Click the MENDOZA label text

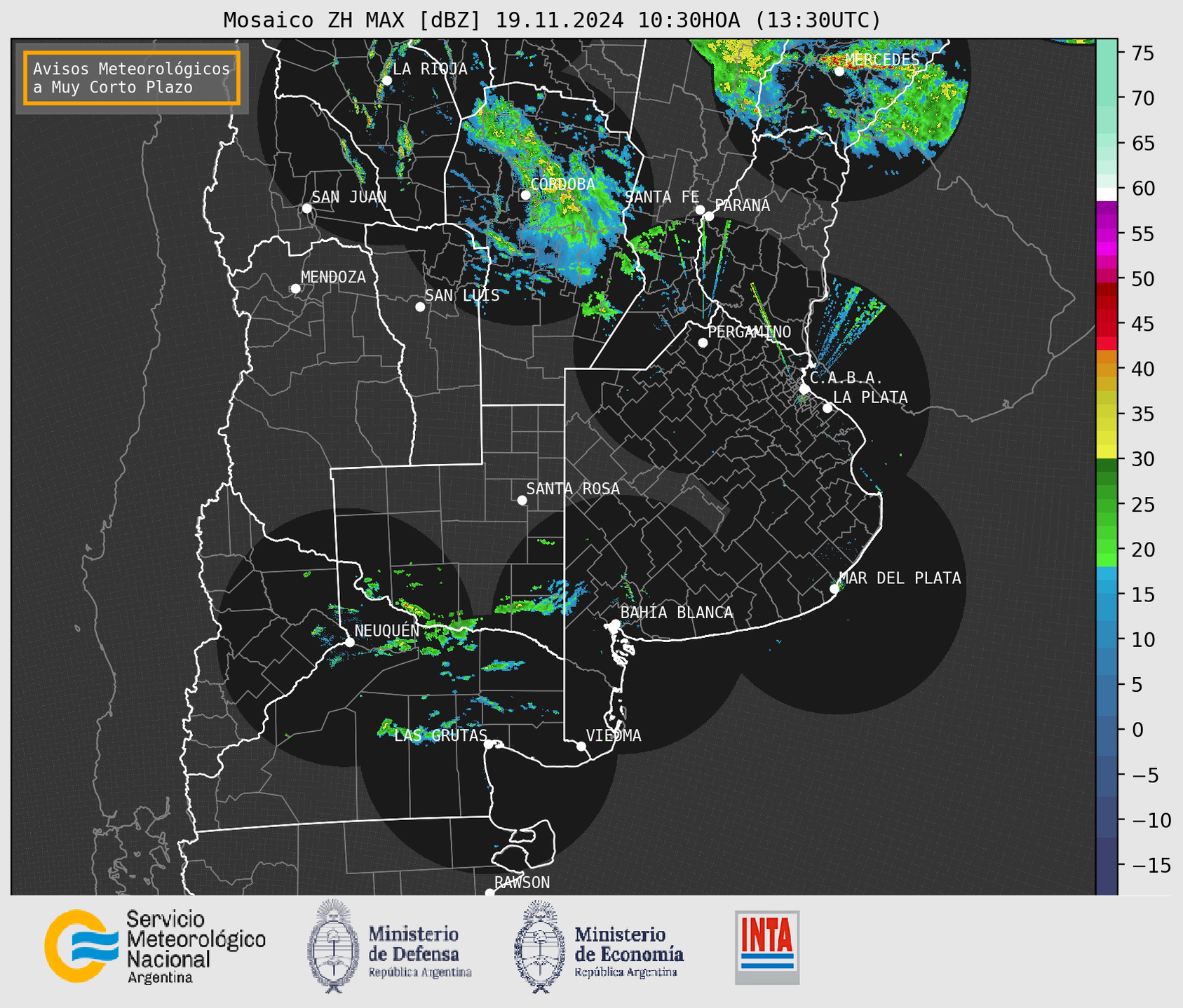[x=333, y=277]
